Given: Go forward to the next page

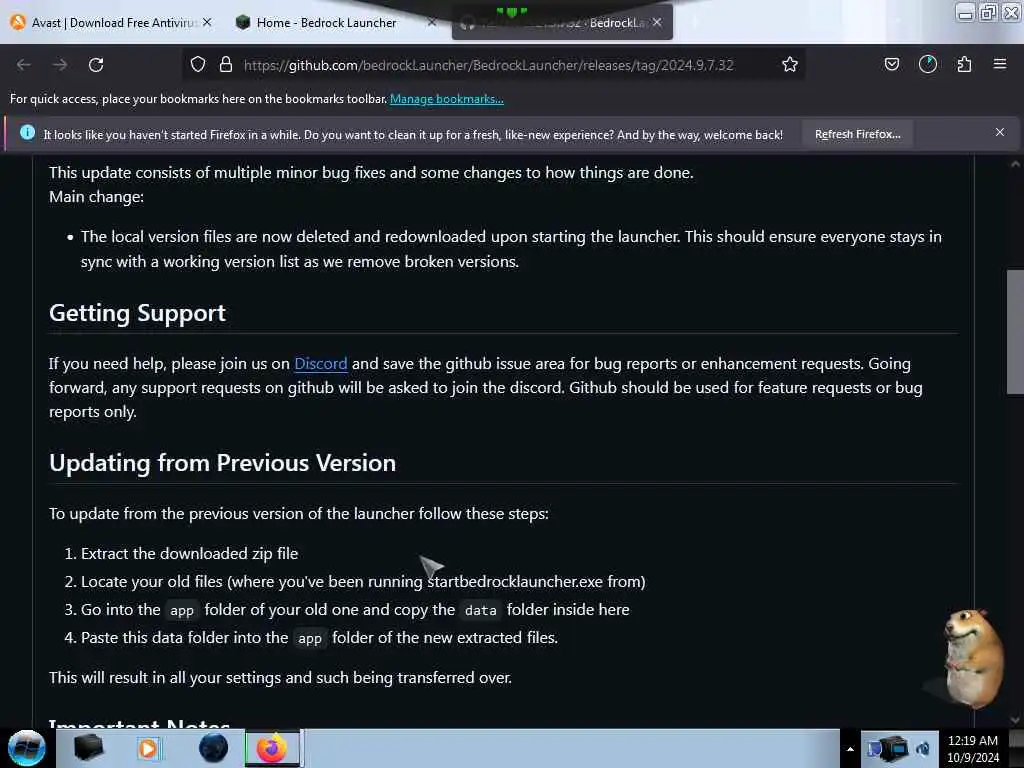Looking at the screenshot, I should click(59, 65).
